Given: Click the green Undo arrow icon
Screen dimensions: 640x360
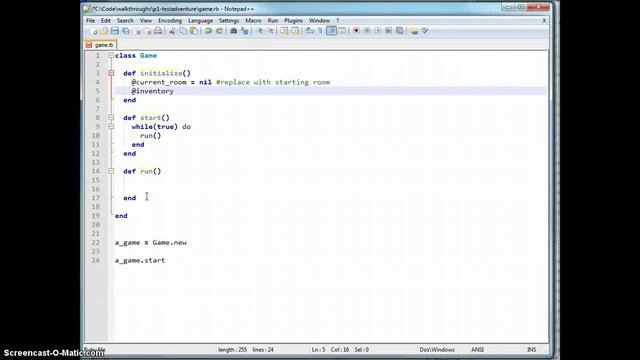Looking at the screenshot, I should click(x=209, y=31).
